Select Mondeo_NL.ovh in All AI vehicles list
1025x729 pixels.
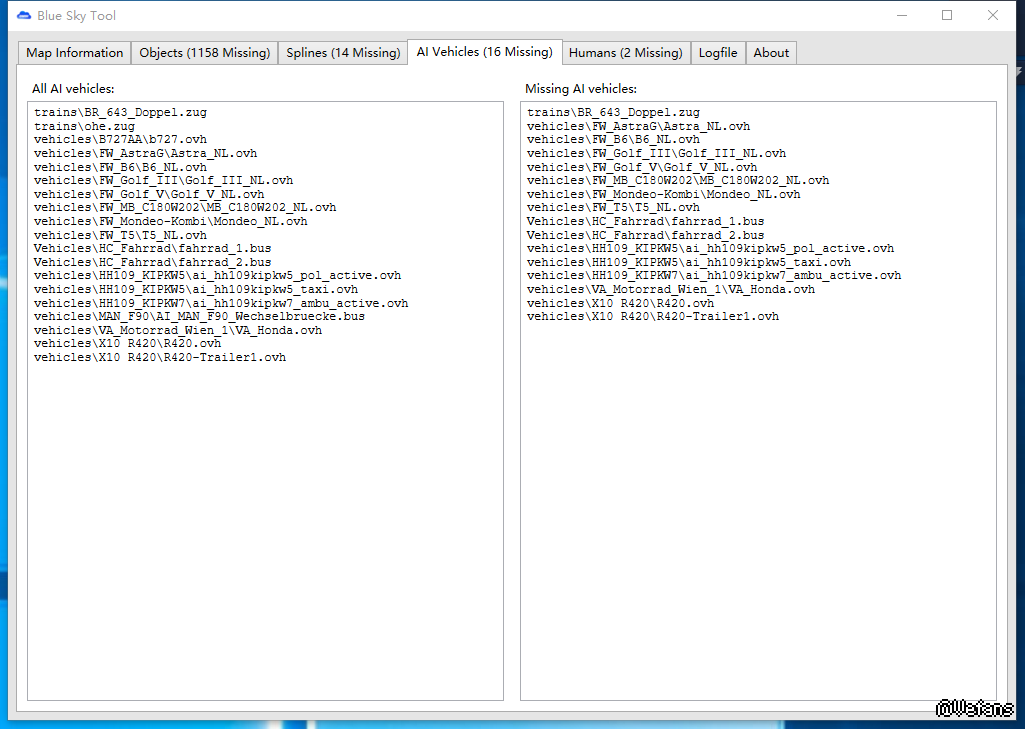click(x=171, y=221)
